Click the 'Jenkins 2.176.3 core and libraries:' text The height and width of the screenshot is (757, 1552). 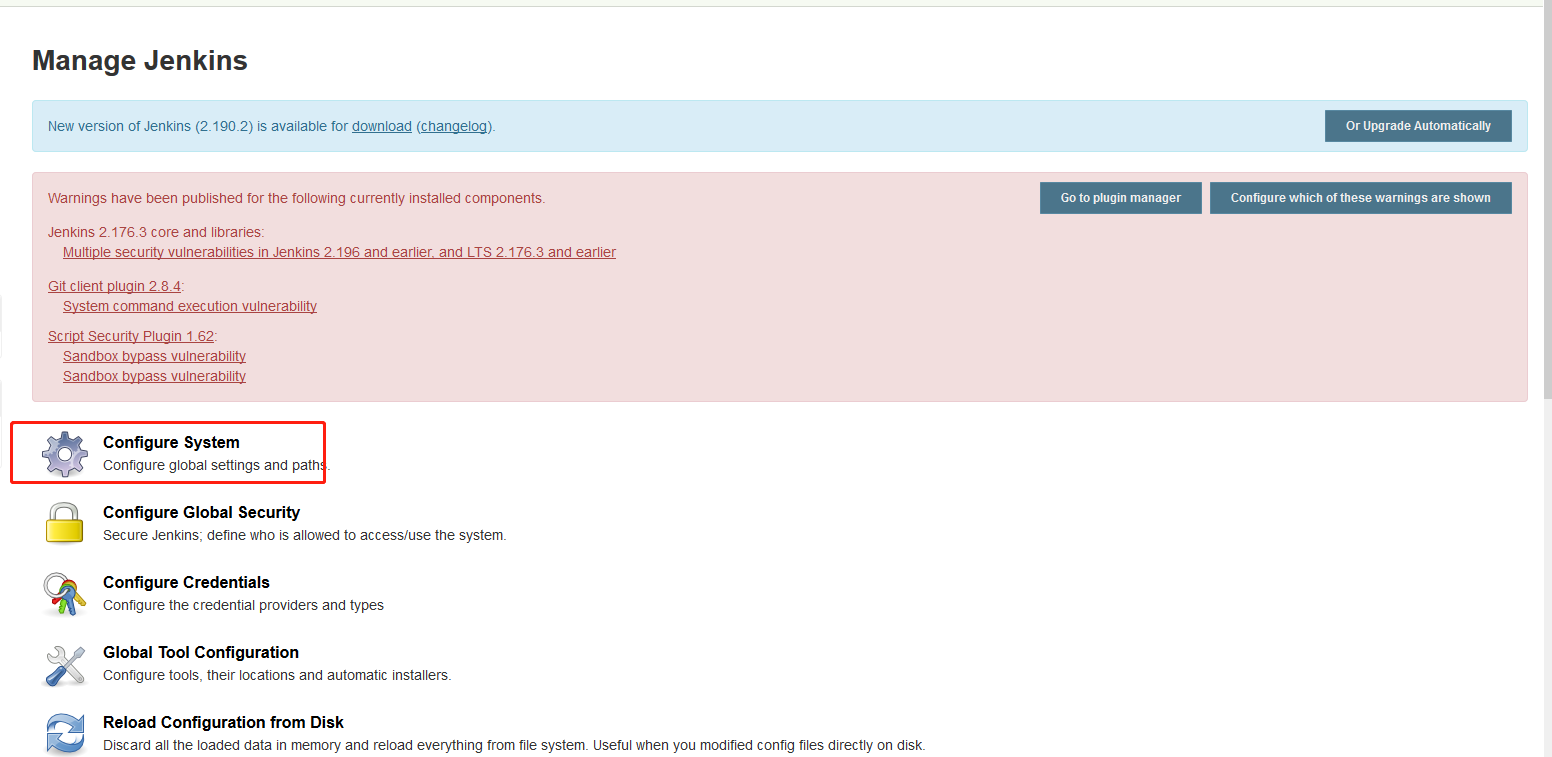(x=156, y=232)
